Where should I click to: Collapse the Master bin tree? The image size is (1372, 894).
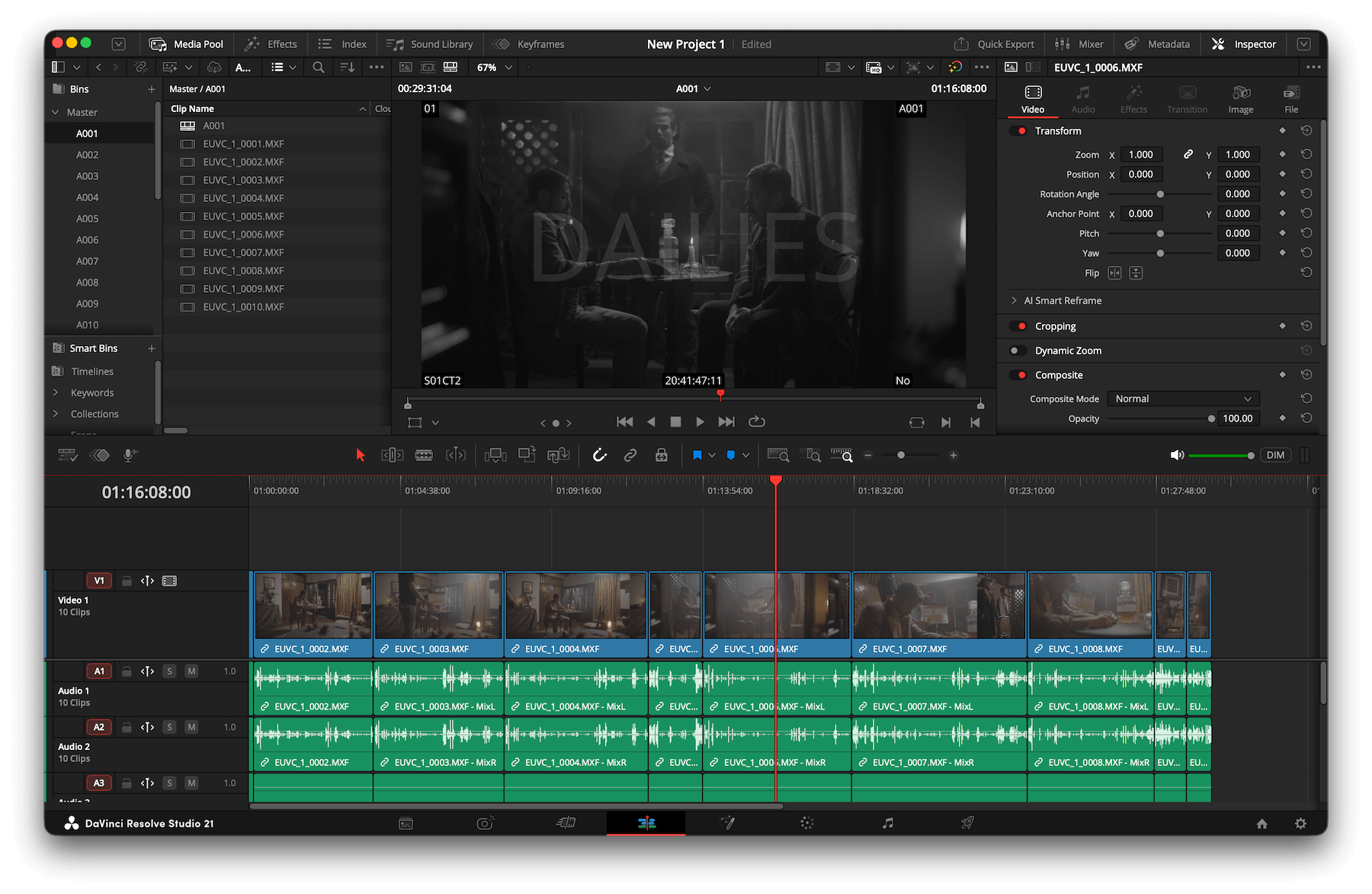[x=55, y=112]
